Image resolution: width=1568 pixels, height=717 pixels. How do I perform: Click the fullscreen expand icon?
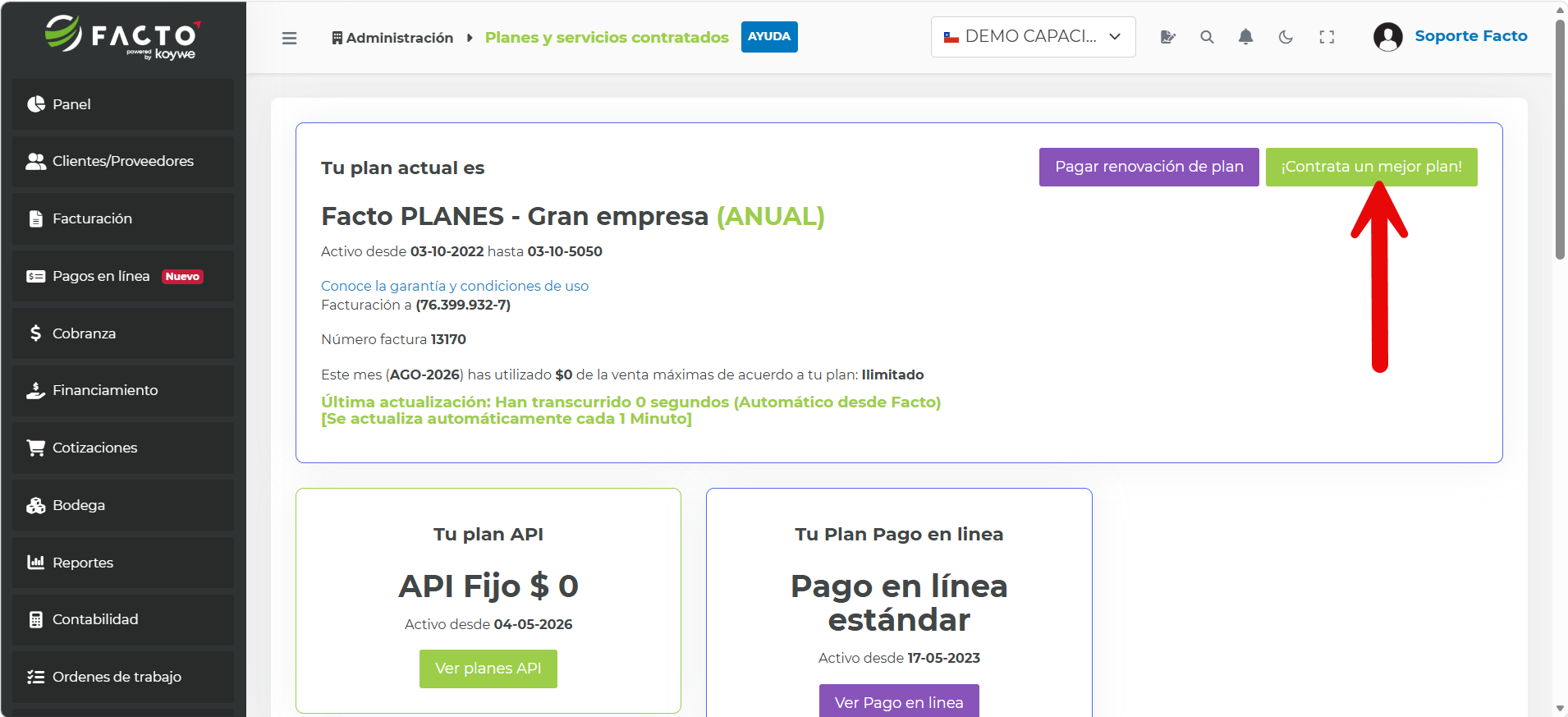[x=1327, y=37]
